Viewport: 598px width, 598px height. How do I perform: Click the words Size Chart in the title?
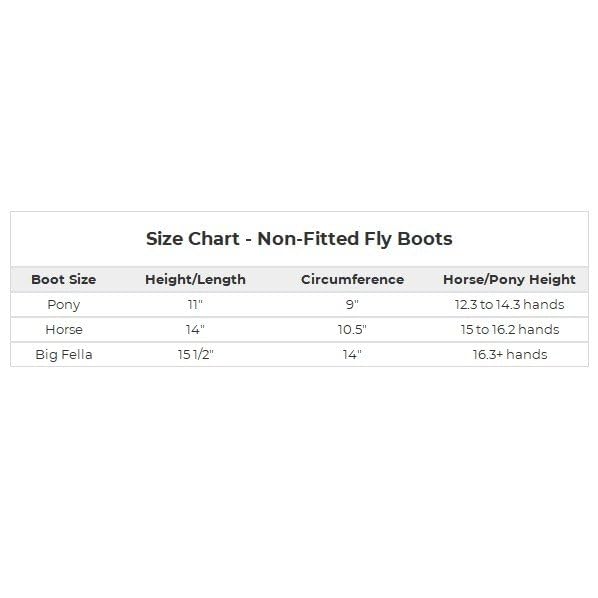coord(193,239)
